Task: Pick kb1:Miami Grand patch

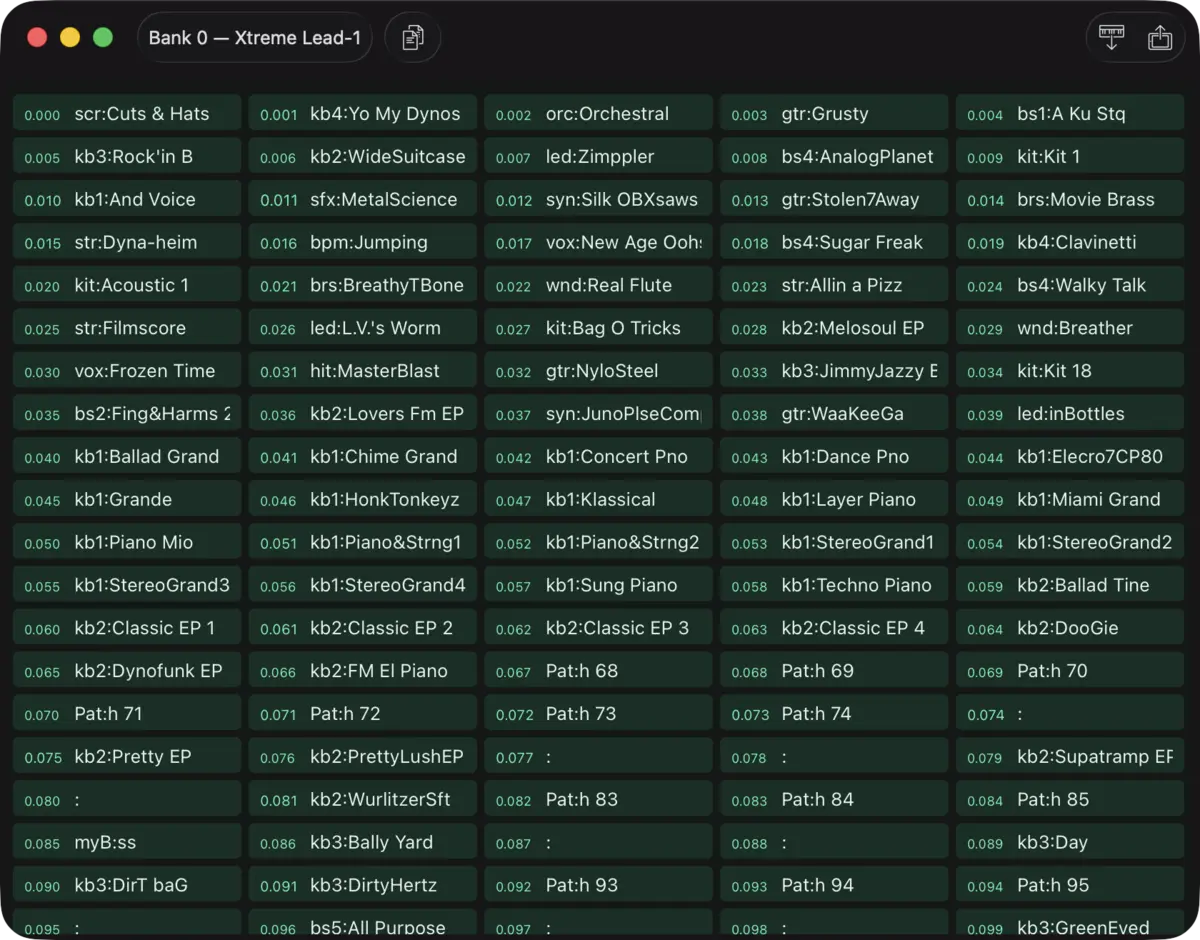Action: (x=1070, y=500)
